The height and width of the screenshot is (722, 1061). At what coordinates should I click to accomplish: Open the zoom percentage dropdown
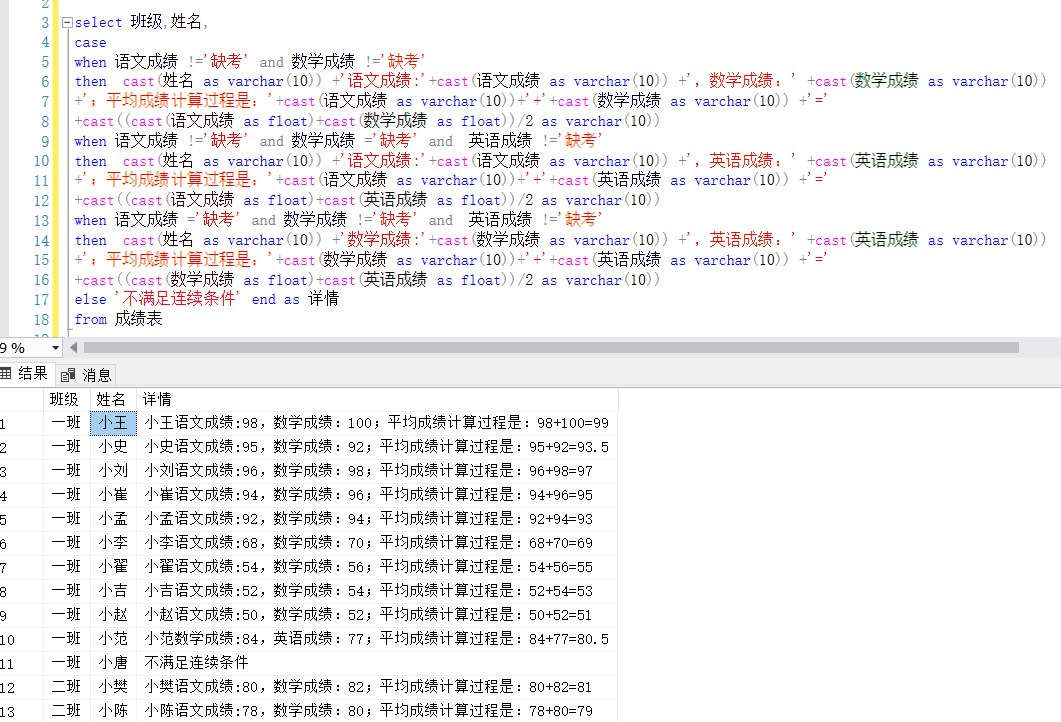[53, 348]
